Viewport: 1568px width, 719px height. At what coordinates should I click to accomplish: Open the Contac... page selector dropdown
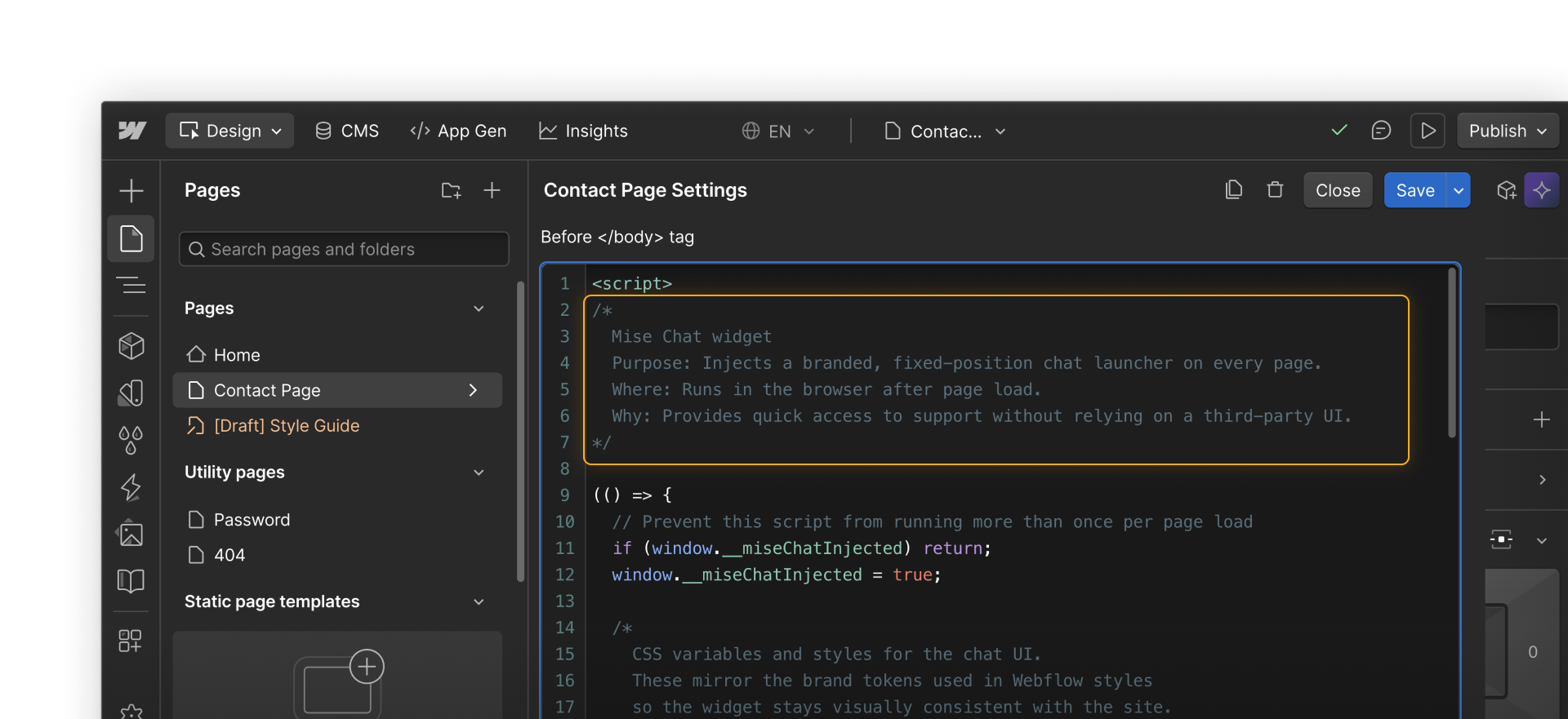click(946, 131)
